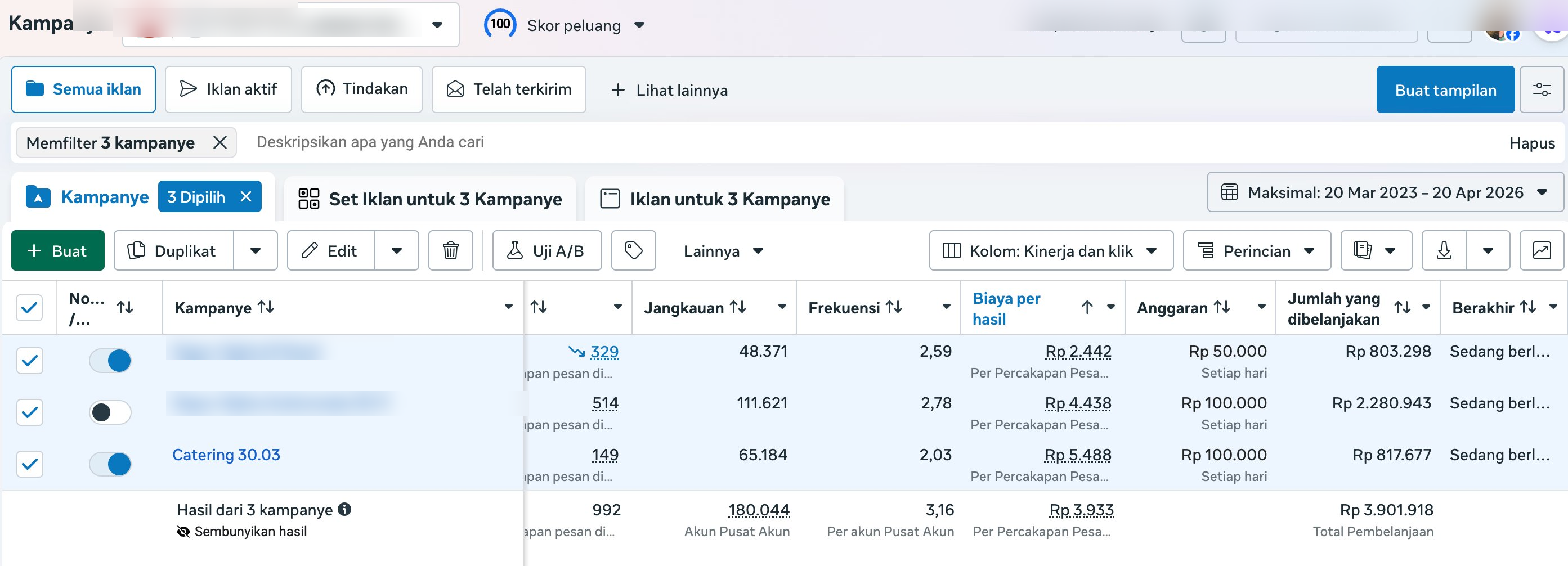
Task: Click the 329 results link
Action: tap(604, 352)
